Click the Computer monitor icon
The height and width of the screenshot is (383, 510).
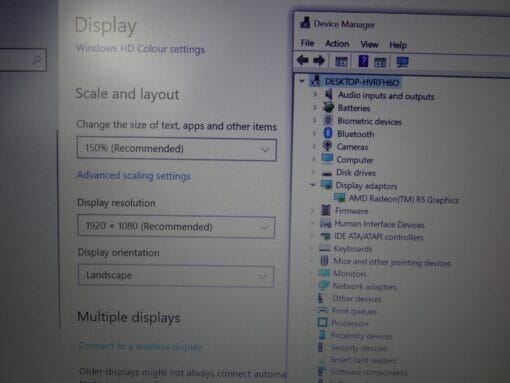click(327, 159)
